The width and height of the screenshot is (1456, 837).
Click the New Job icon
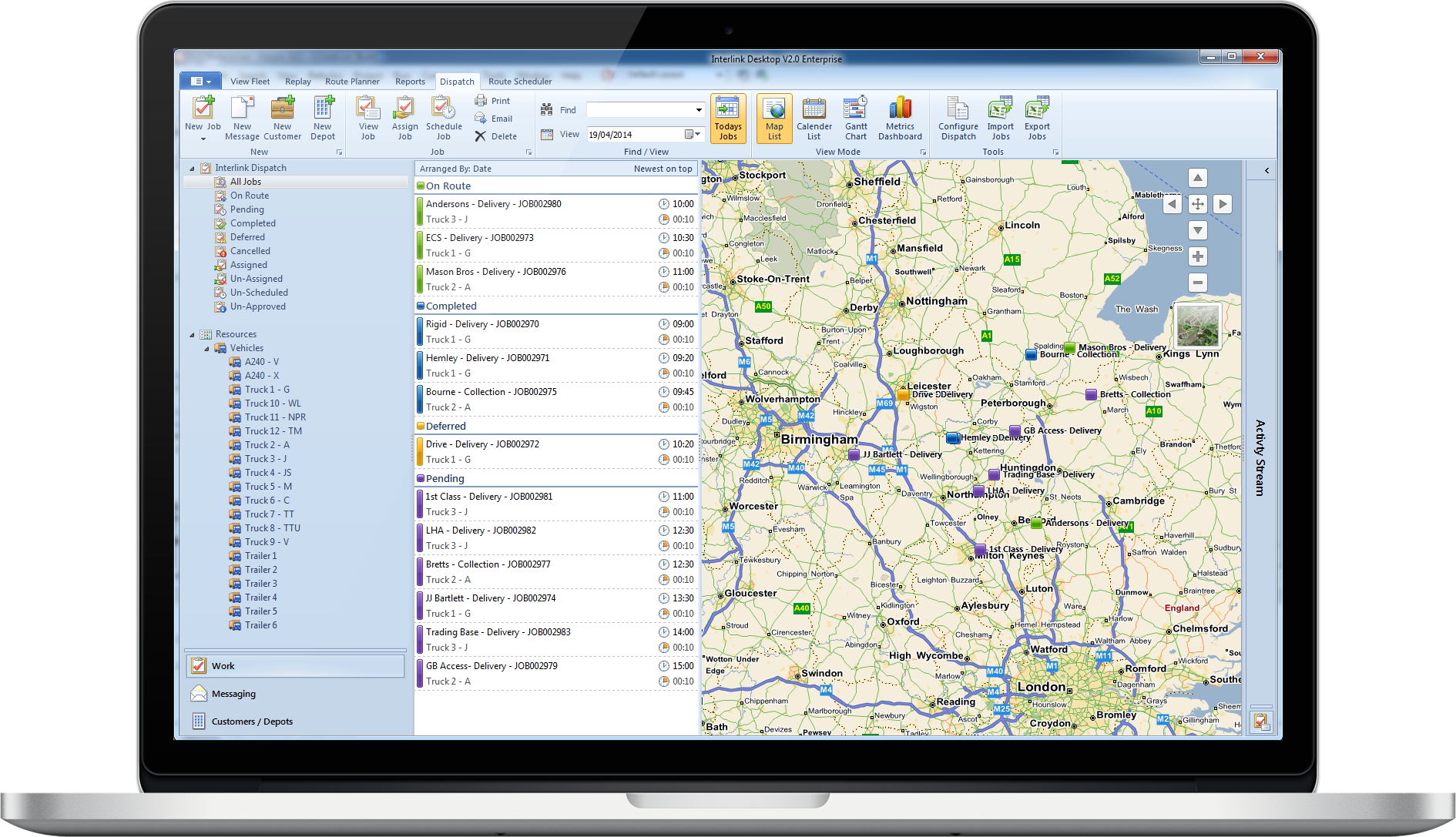coord(203,109)
